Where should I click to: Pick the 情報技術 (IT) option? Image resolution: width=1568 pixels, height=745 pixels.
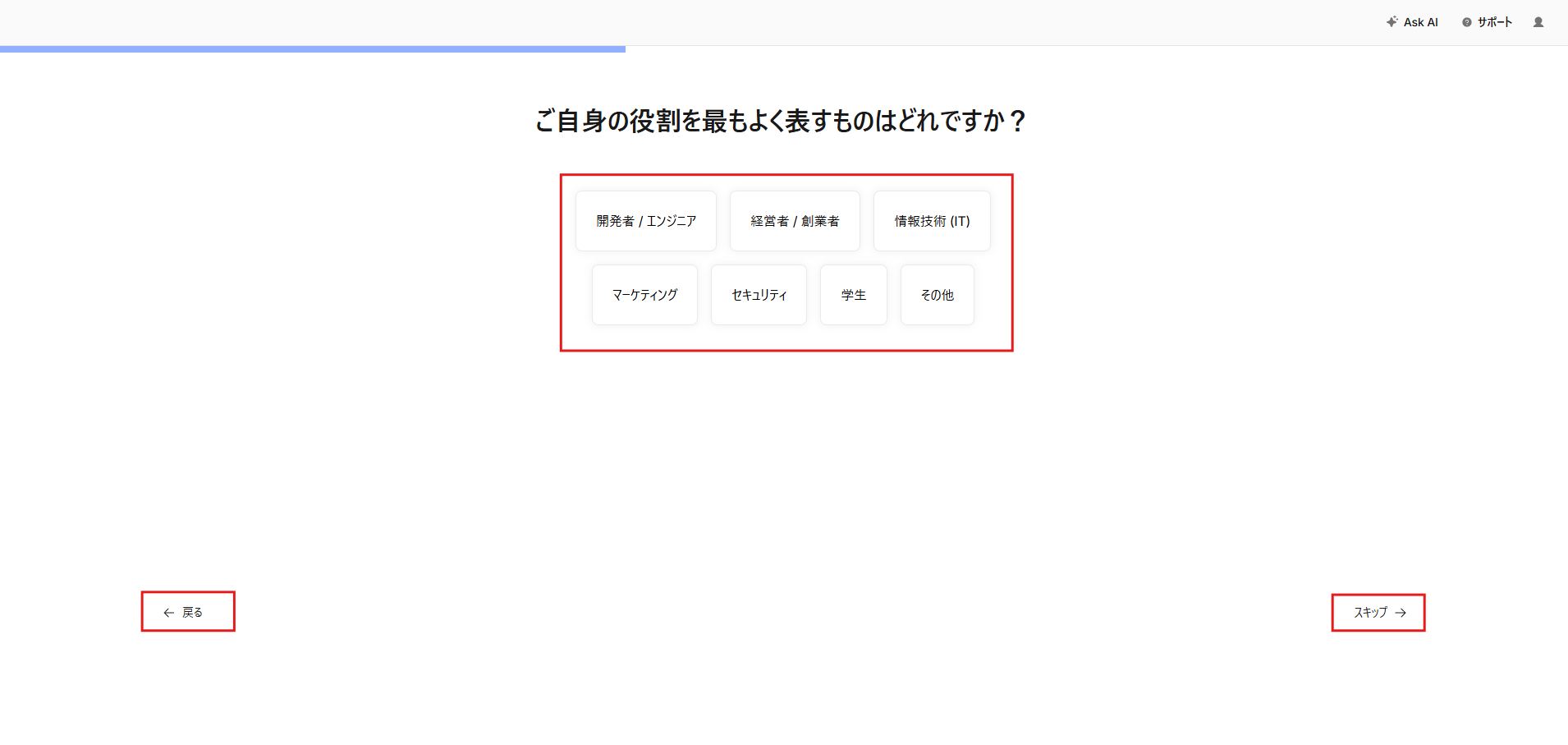(932, 221)
